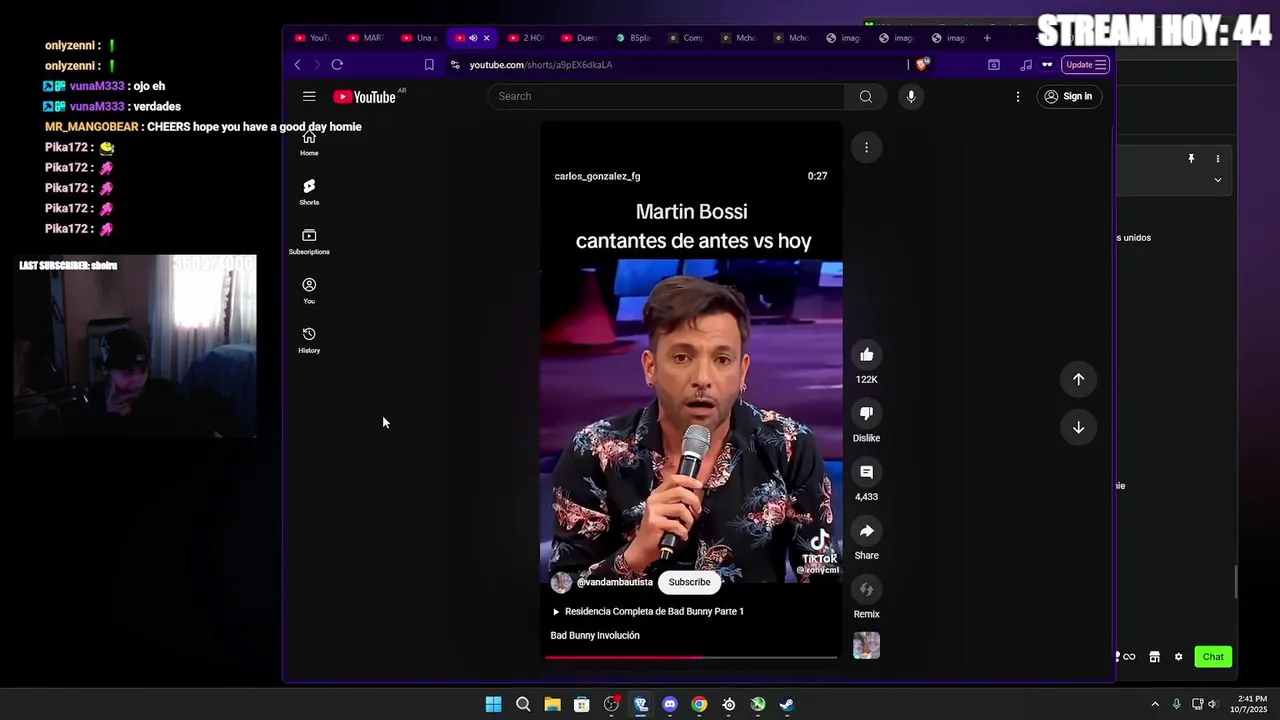This screenshot has height=720, width=1280.
Task: Go to the next Short with down arrow
Action: pos(1078,427)
